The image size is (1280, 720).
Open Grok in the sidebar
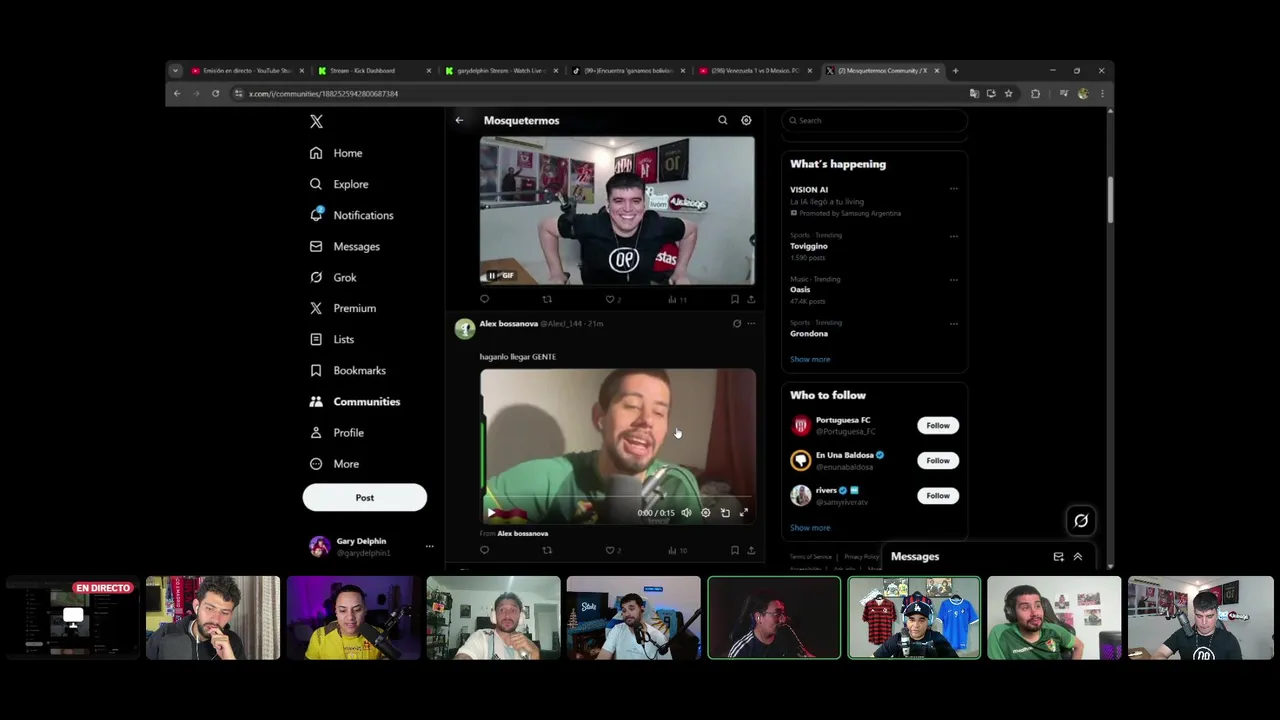333,277
